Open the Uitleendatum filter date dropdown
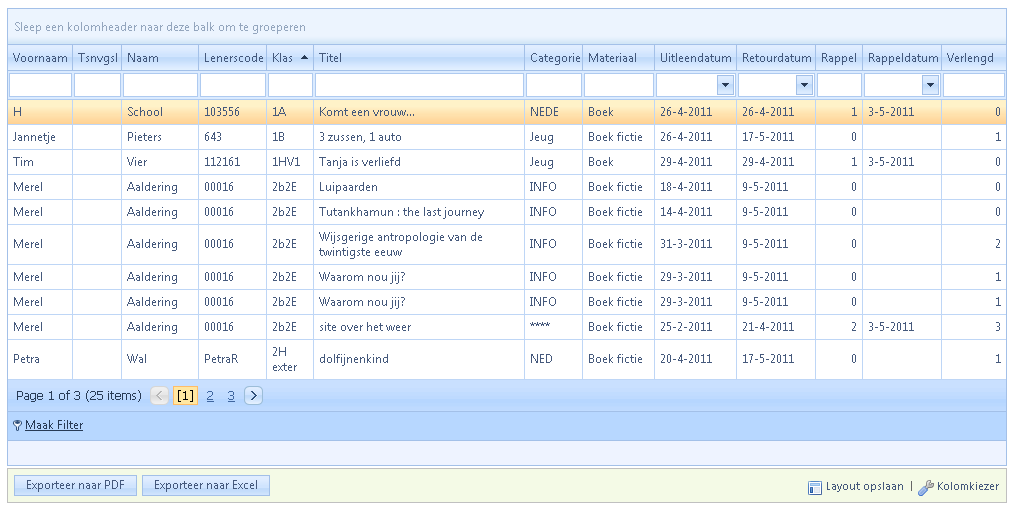 click(725, 86)
